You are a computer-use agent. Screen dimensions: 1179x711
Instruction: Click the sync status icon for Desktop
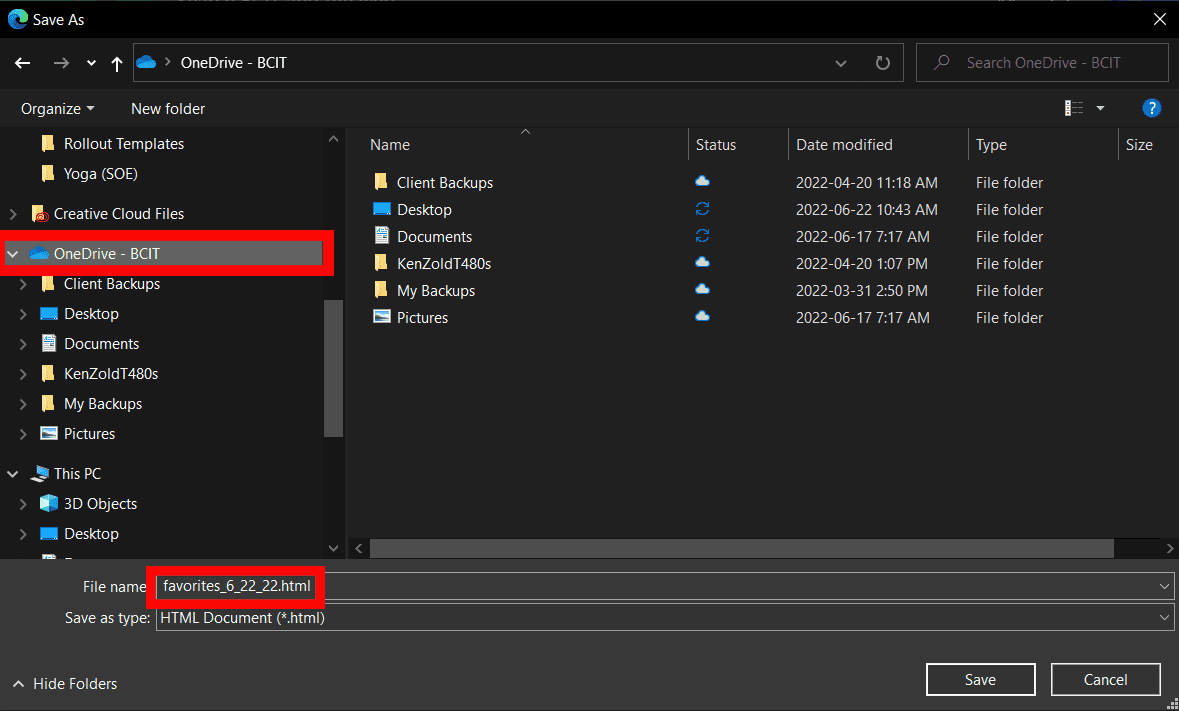click(x=702, y=209)
